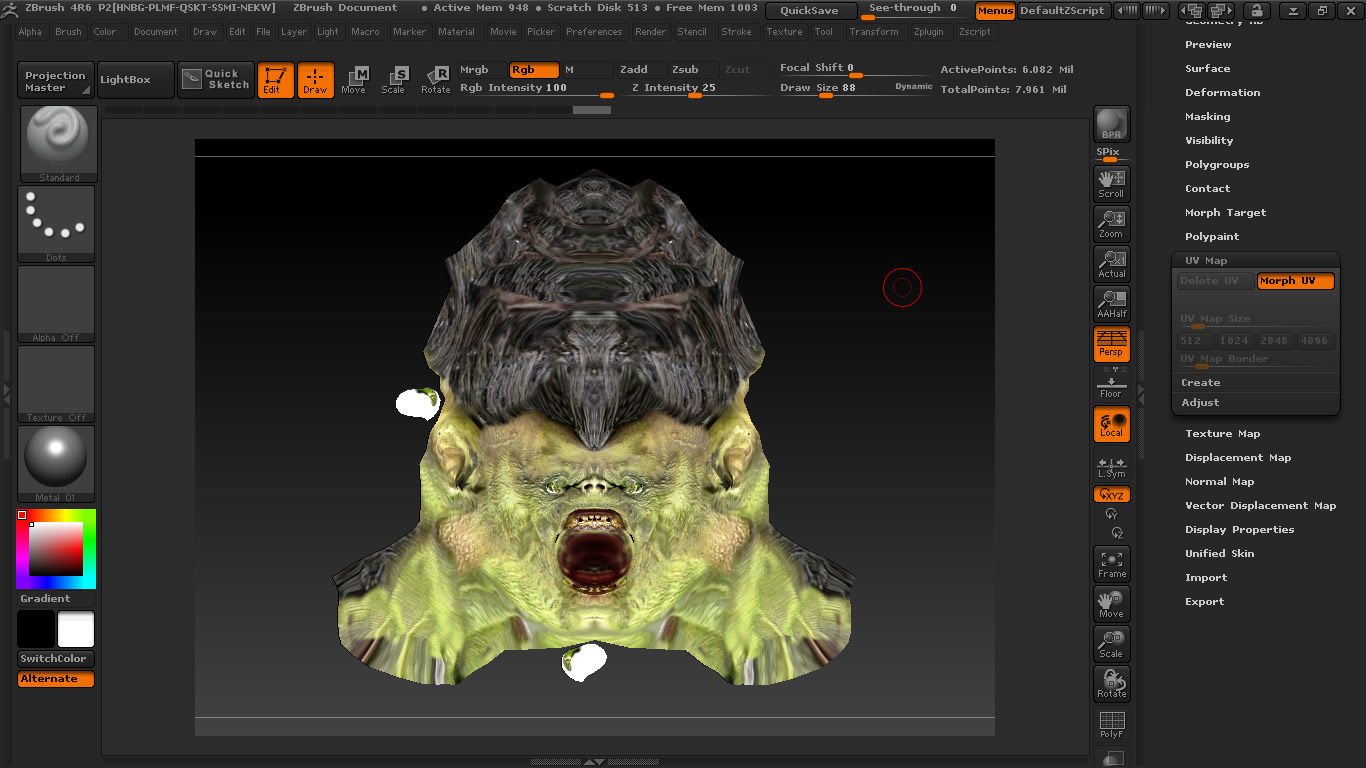Enable Zsub sculpt mode
Viewport: 1366px width, 768px height.
(x=693, y=70)
